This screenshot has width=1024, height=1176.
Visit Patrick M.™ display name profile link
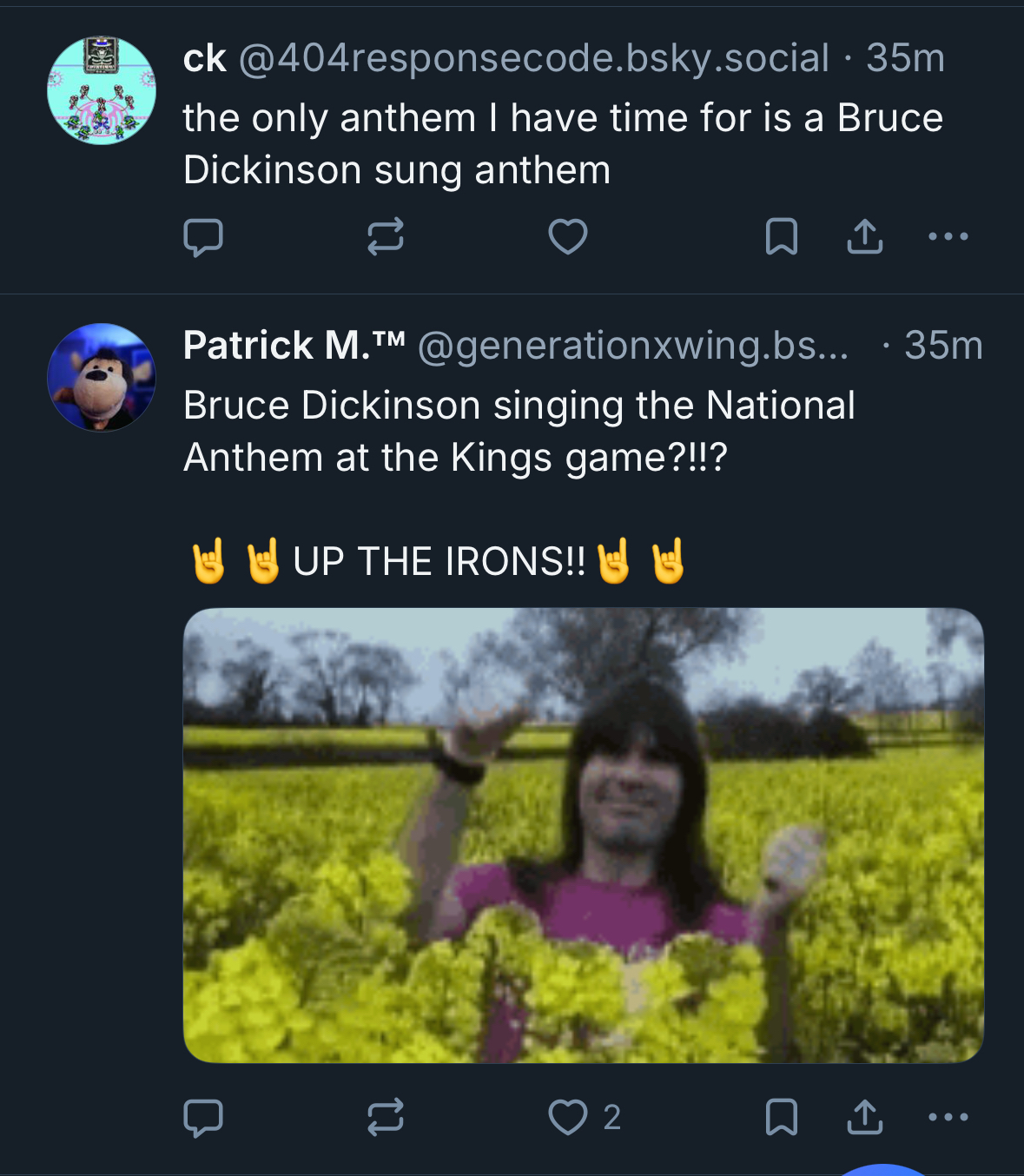click(294, 346)
